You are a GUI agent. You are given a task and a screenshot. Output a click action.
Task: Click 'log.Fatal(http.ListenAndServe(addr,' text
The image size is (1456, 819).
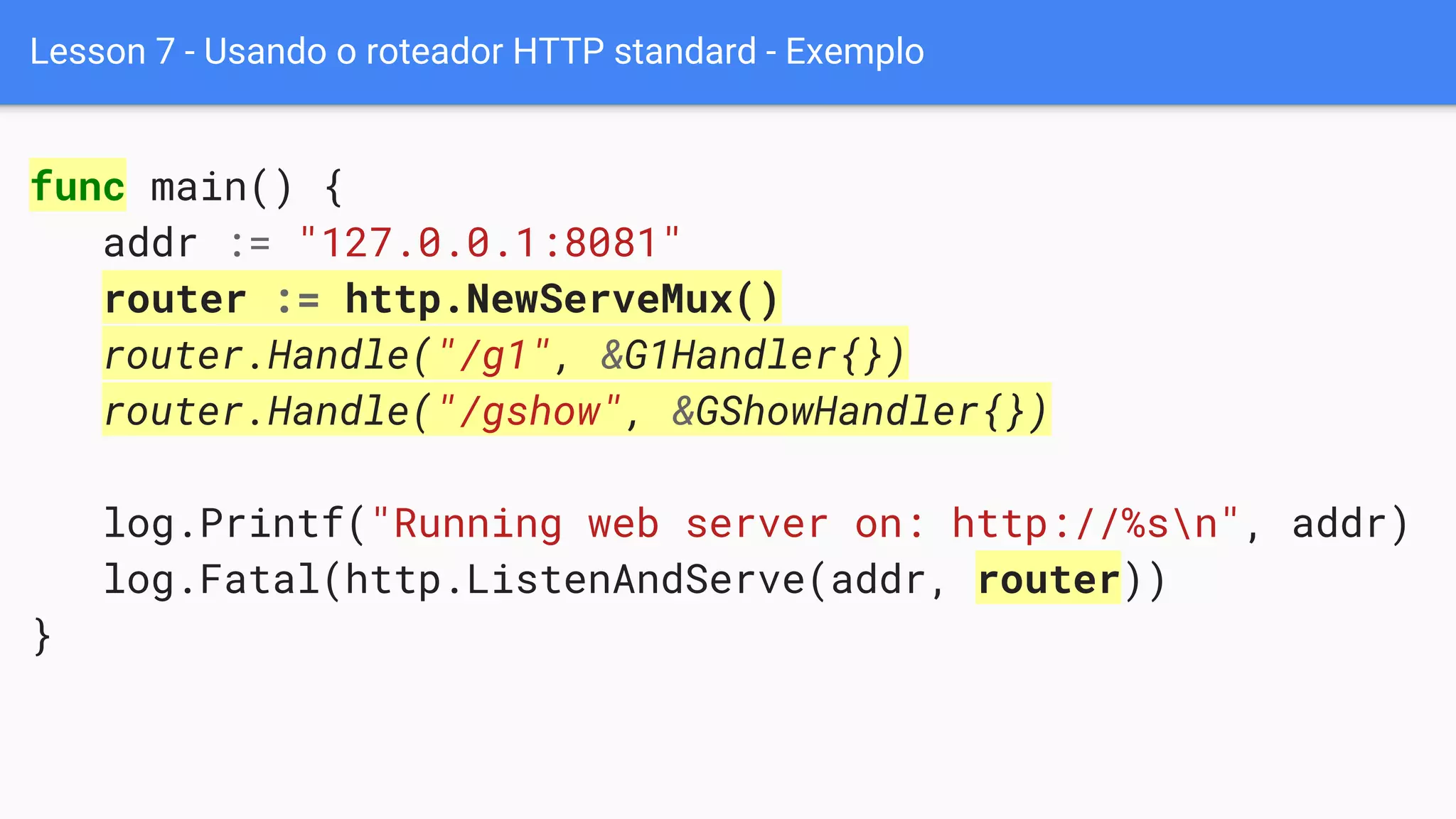[x=525, y=579]
